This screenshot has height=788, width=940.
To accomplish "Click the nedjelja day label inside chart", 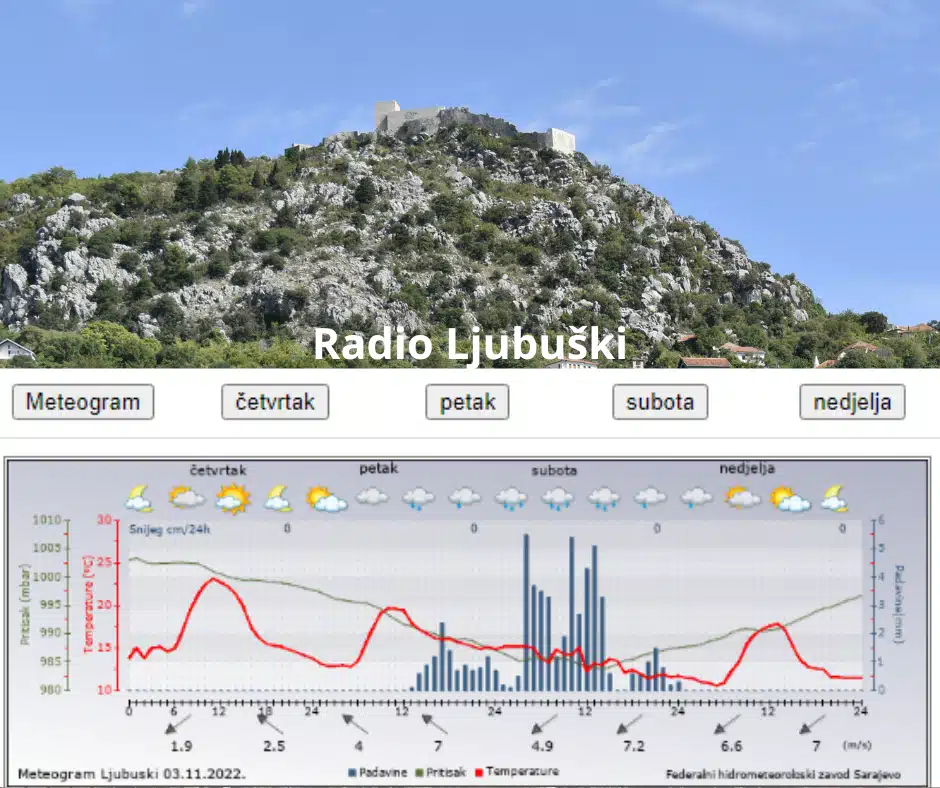I will point(747,468).
